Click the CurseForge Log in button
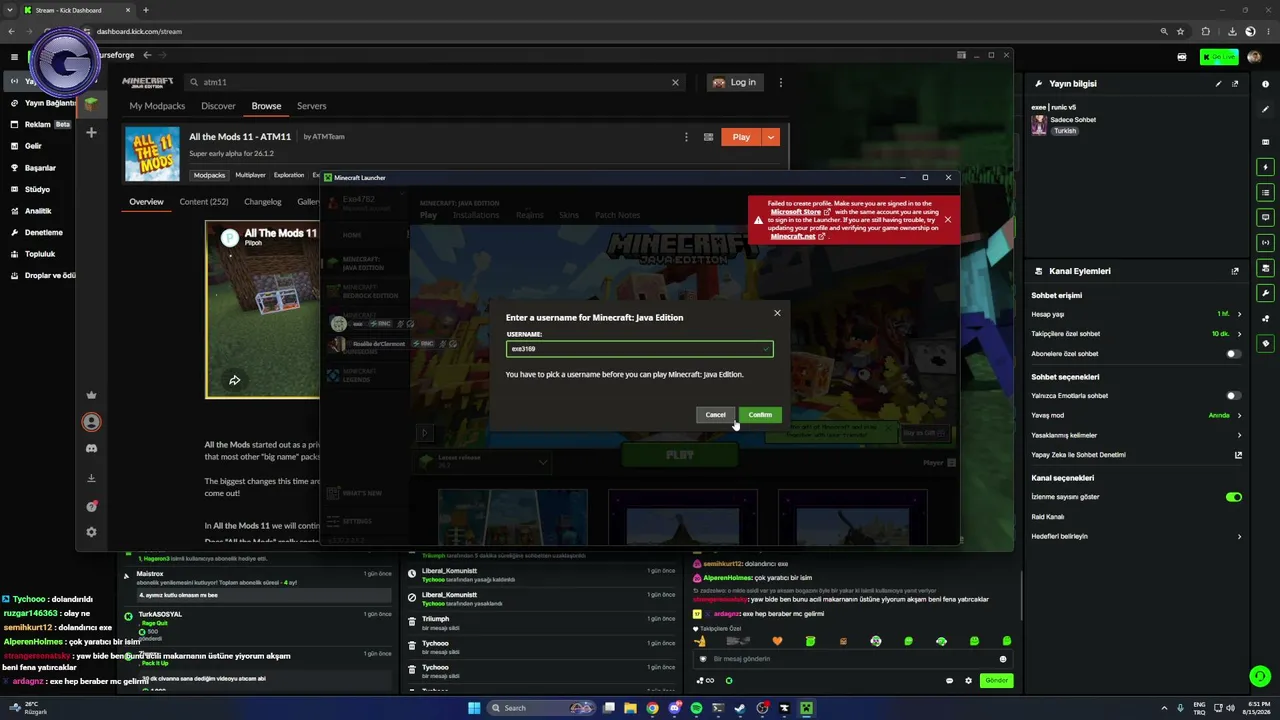 734,82
